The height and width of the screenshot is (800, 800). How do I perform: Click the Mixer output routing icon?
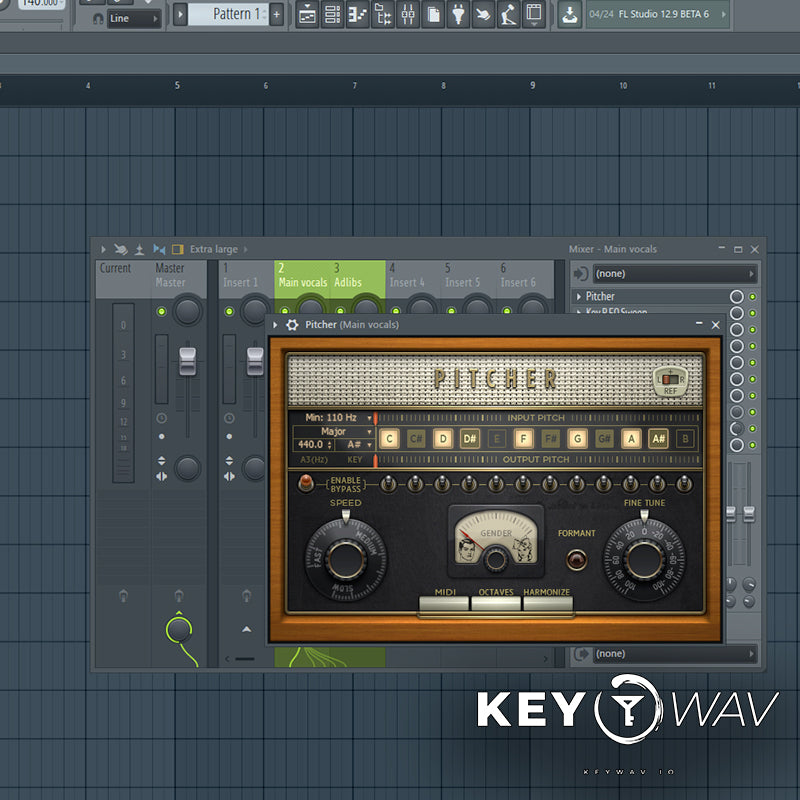[x=581, y=654]
